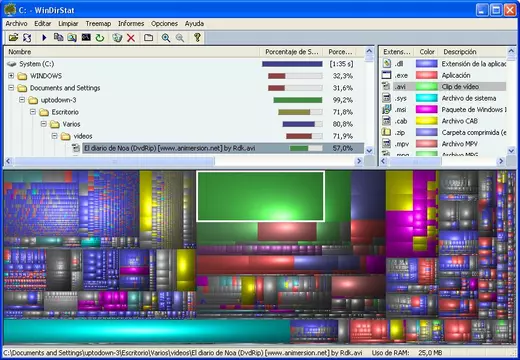Expand the WINDOWS folder node
The height and width of the screenshot is (360, 520).
pyautogui.click(x=11, y=76)
